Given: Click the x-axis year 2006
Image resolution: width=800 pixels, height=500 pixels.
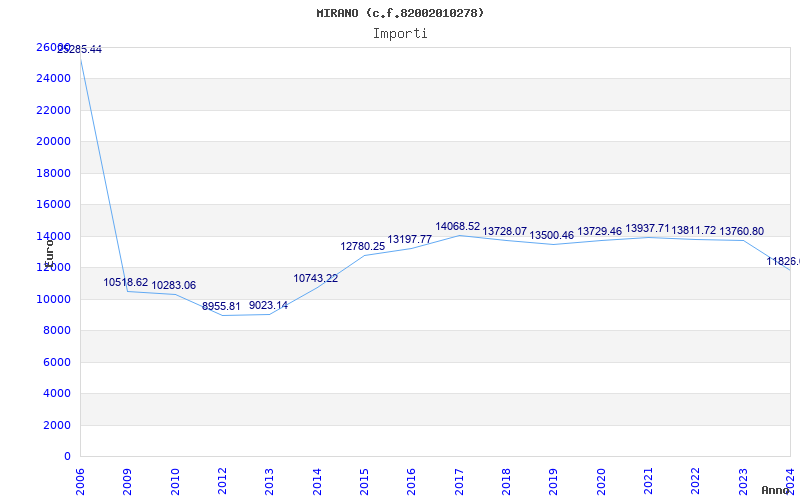Looking at the screenshot, I should tap(80, 482).
